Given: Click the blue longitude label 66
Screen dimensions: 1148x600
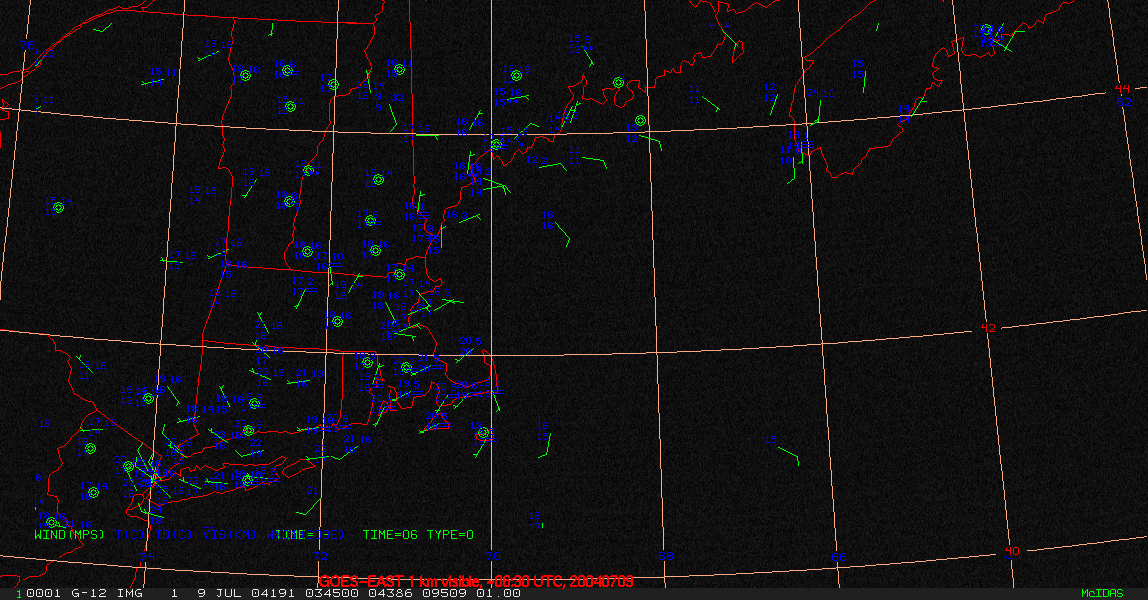Looking at the screenshot, I should [x=838, y=558].
